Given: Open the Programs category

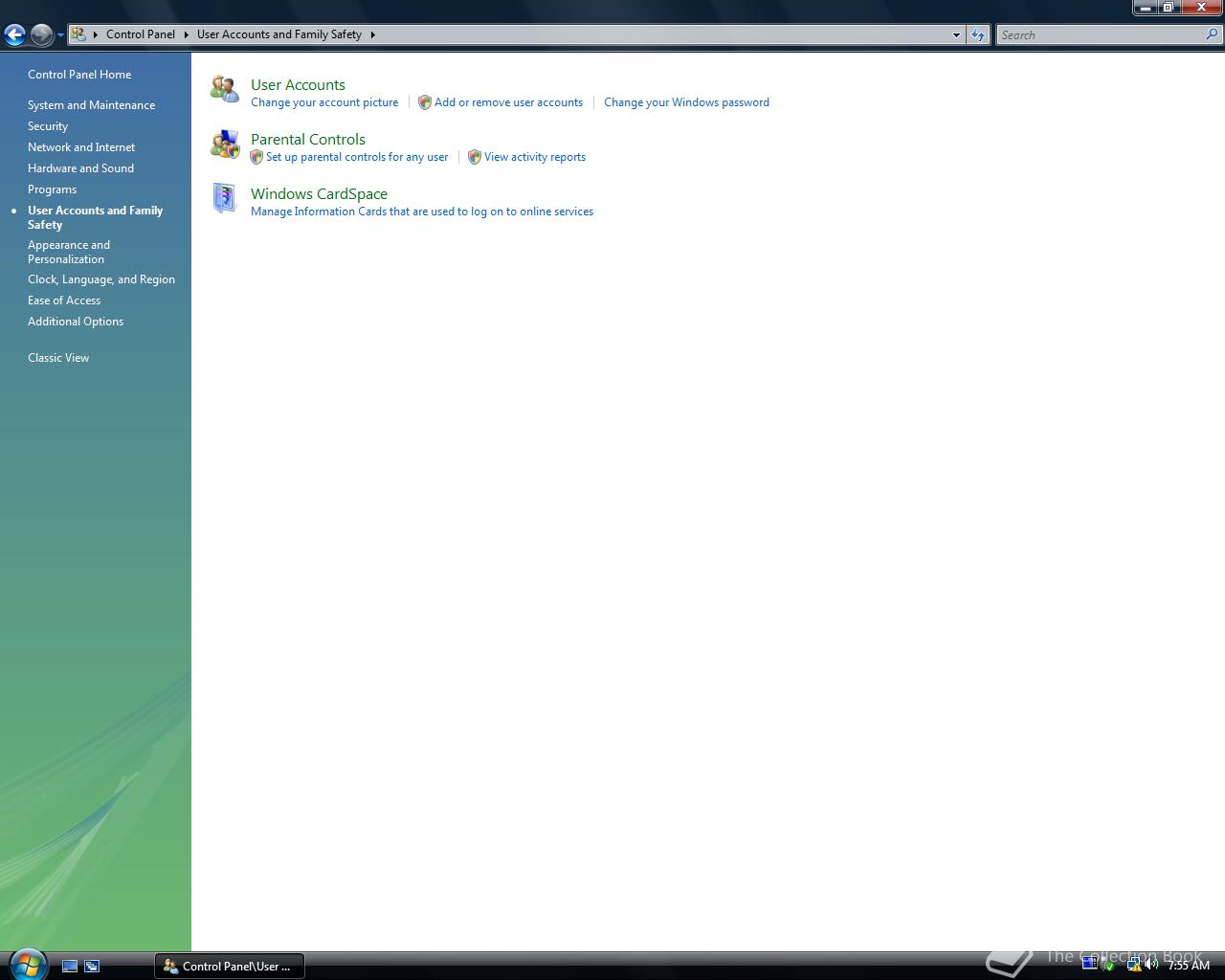Looking at the screenshot, I should click(x=52, y=189).
